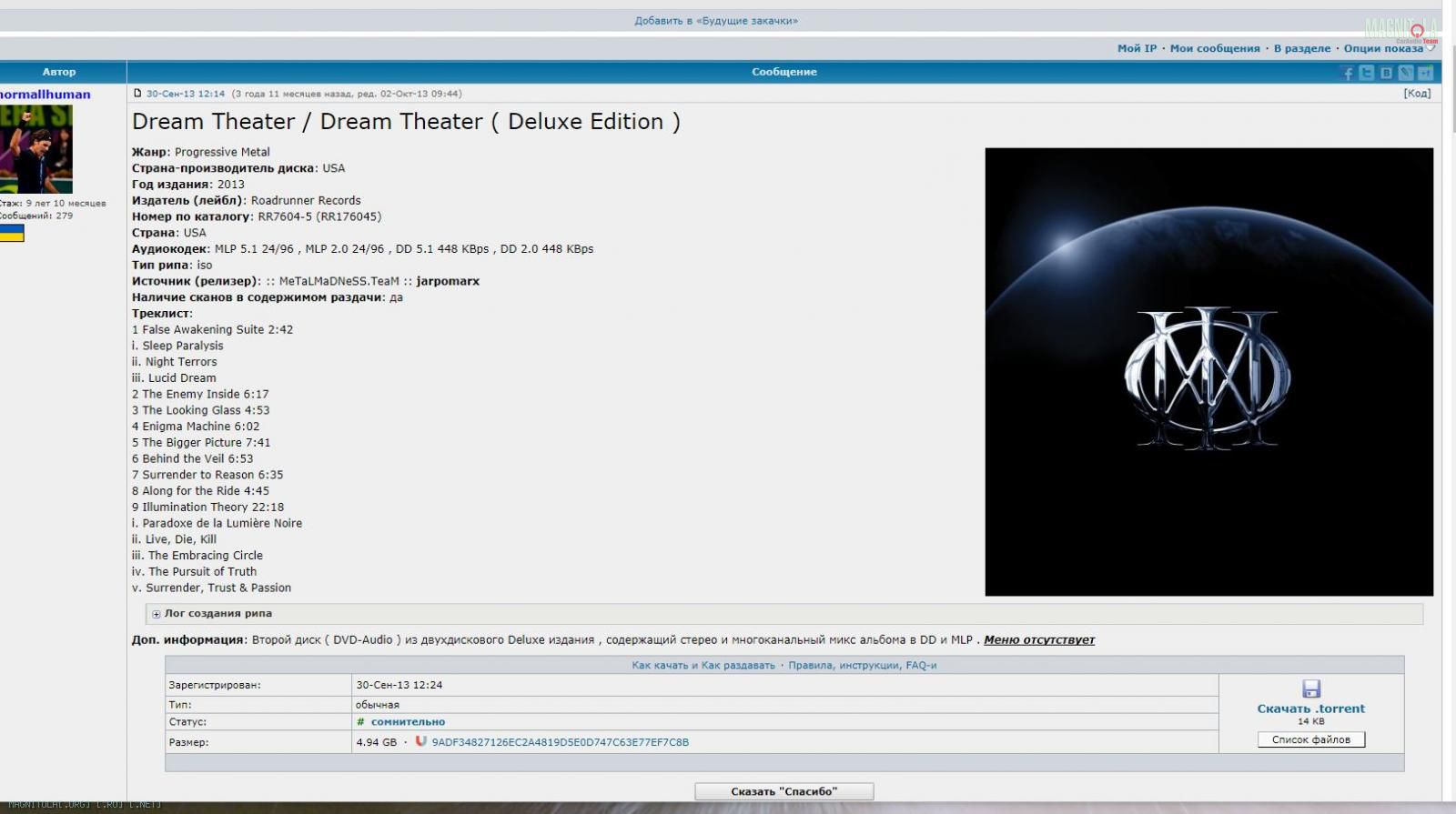
Task: Click the magnet link icon
Action: pos(420,741)
